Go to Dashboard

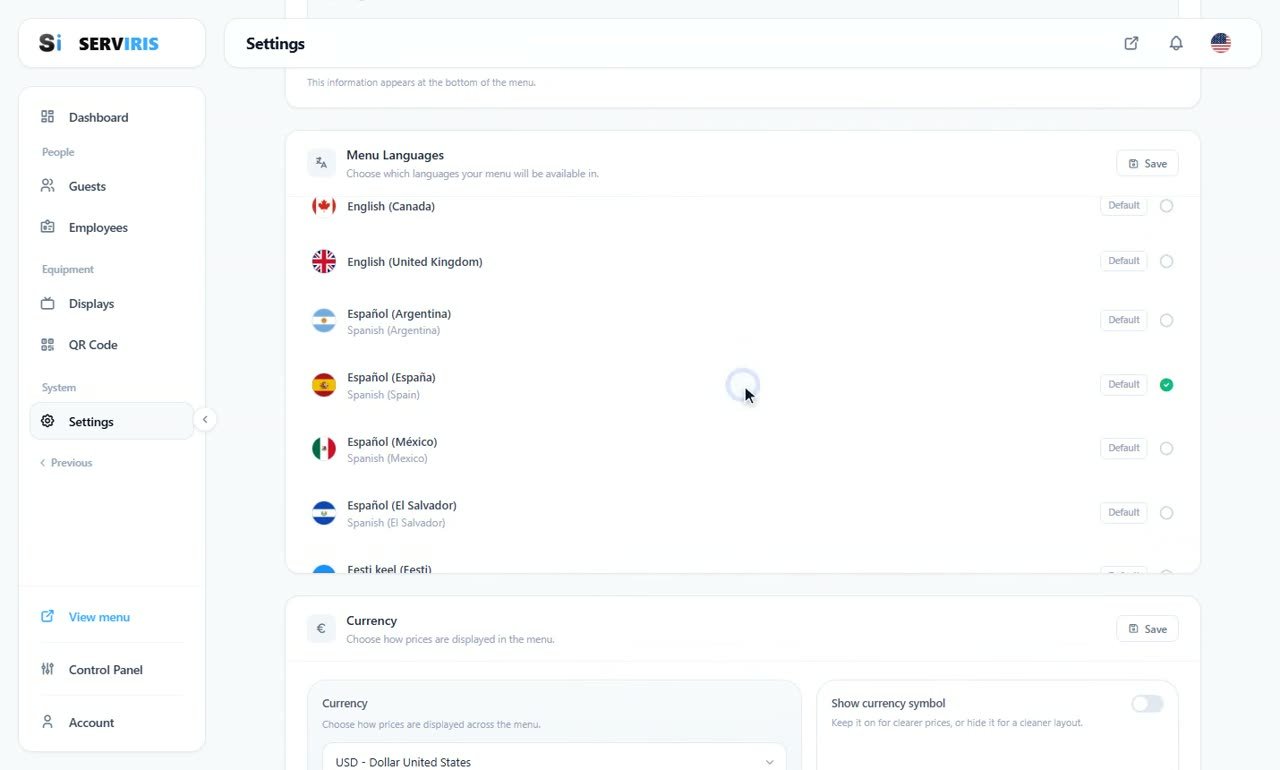(x=112, y=117)
